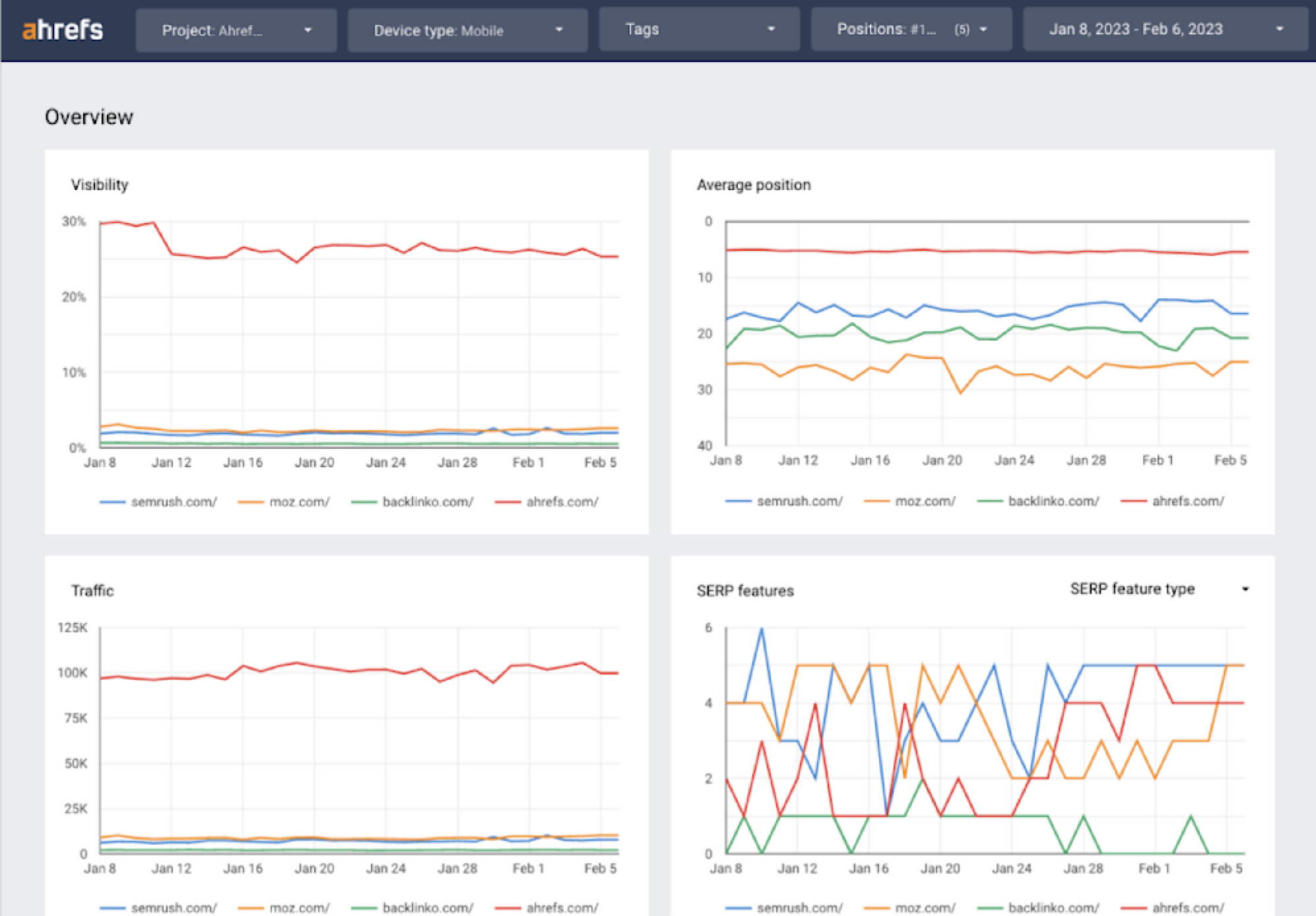Toggle semrush.com/ in the SERP features legend
Screen dimensions: 1316x916
(801, 907)
